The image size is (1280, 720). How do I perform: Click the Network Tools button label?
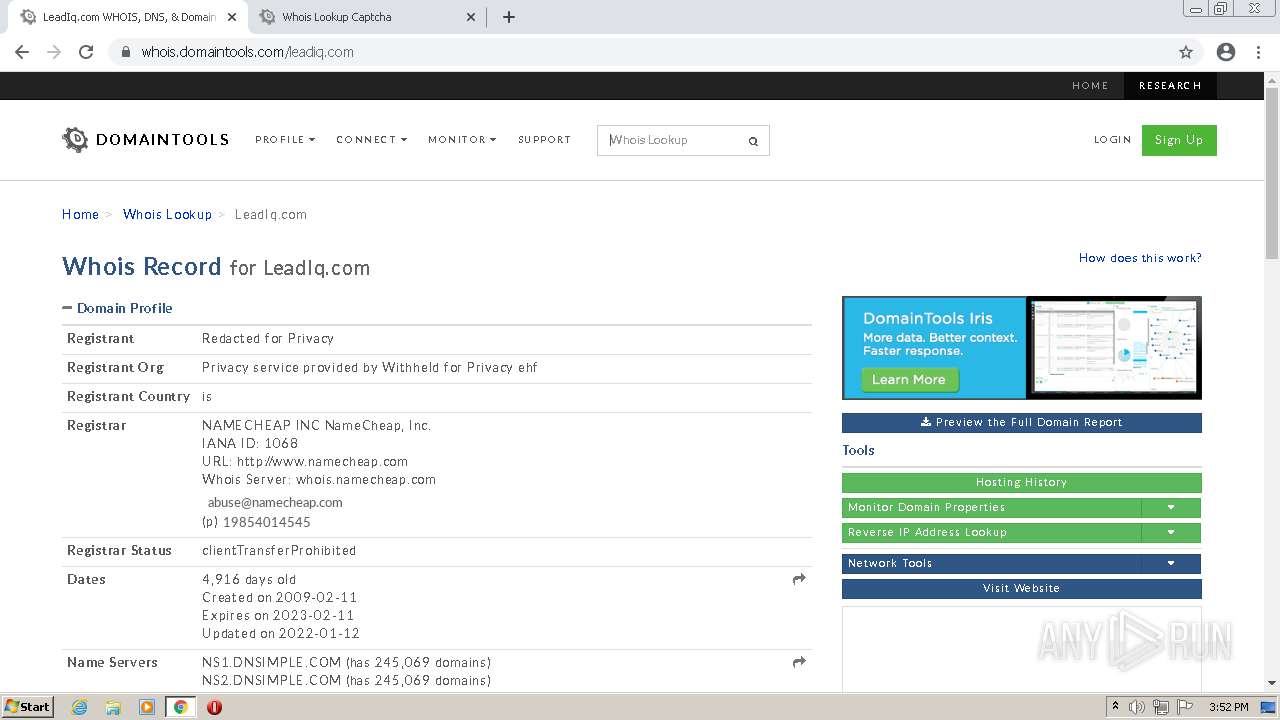tap(890, 563)
